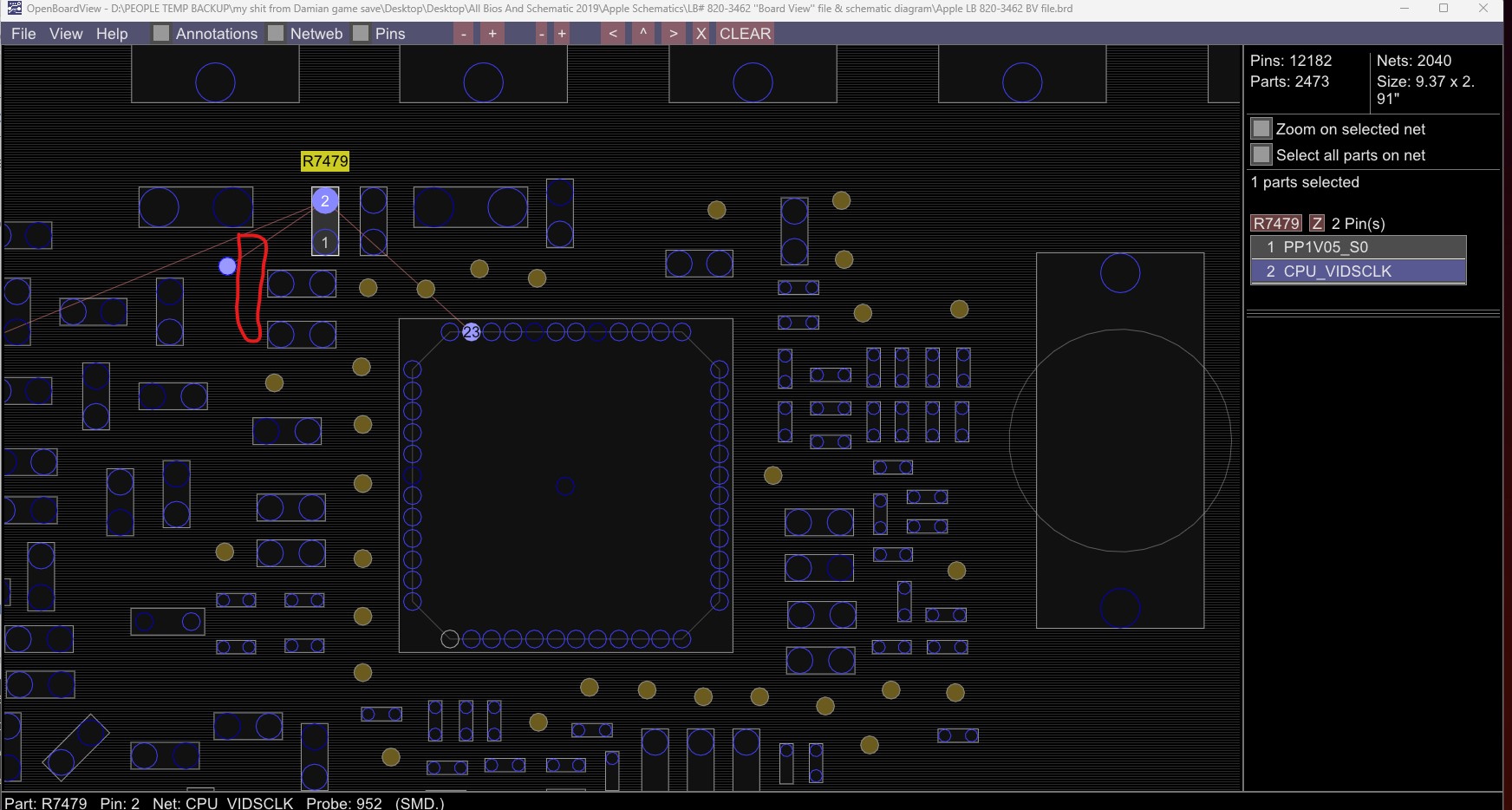Click the < rotate-left toolbar button
Screen dimensions: 1512x810
(x=613, y=34)
